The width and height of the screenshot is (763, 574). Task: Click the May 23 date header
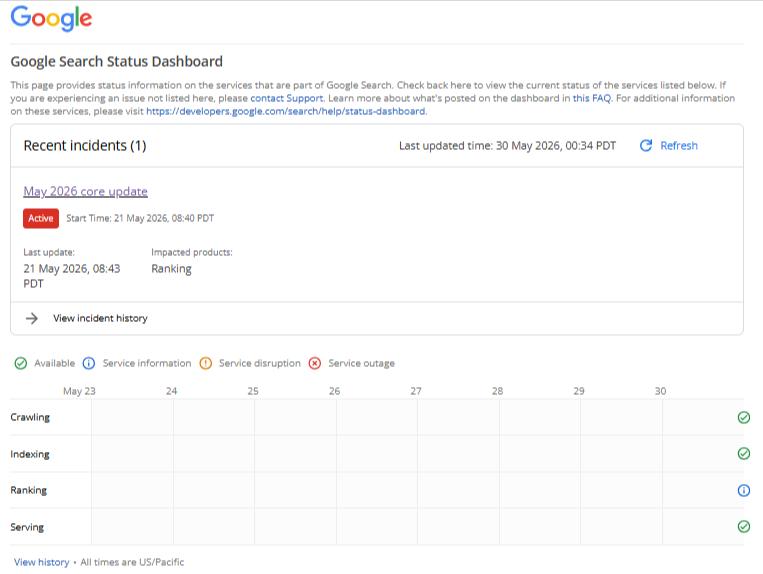(x=79, y=391)
